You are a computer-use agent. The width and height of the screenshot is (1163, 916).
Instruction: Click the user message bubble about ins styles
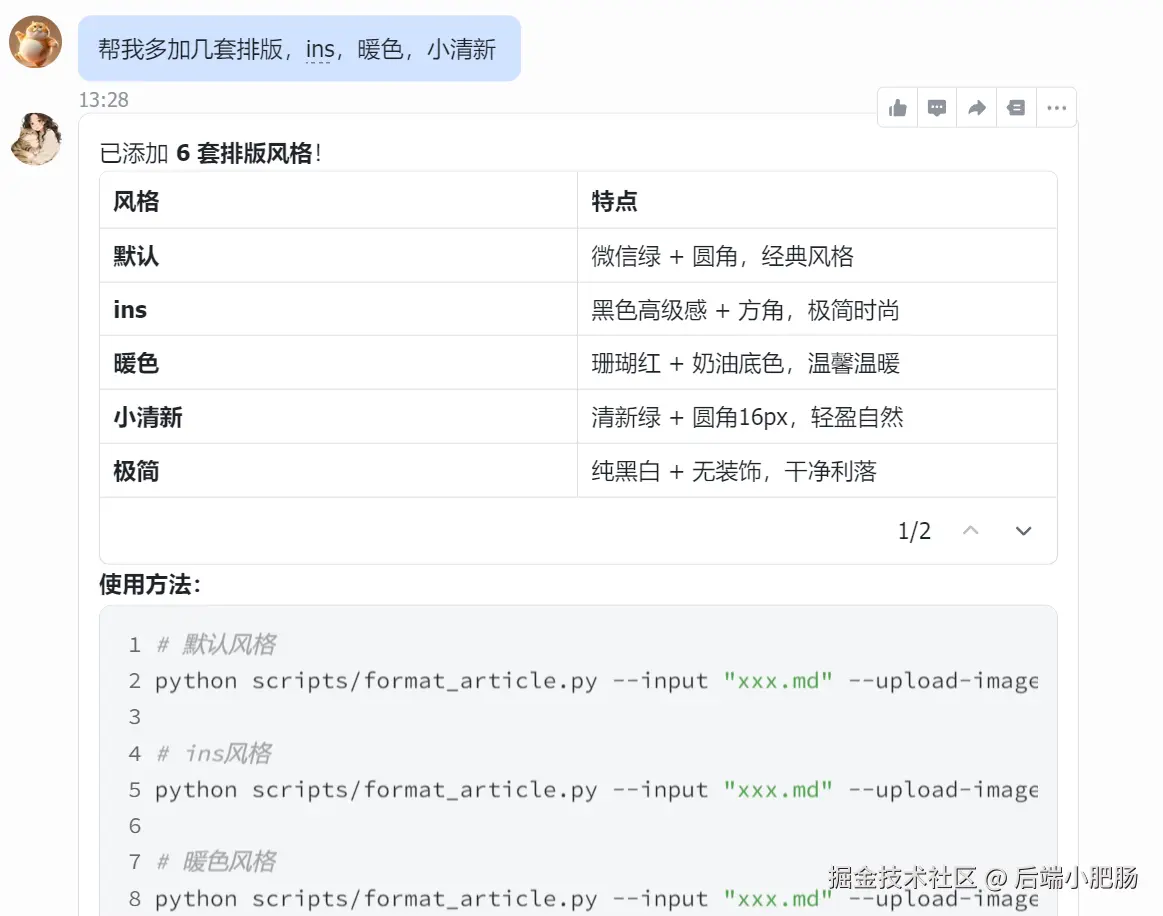point(298,49)
